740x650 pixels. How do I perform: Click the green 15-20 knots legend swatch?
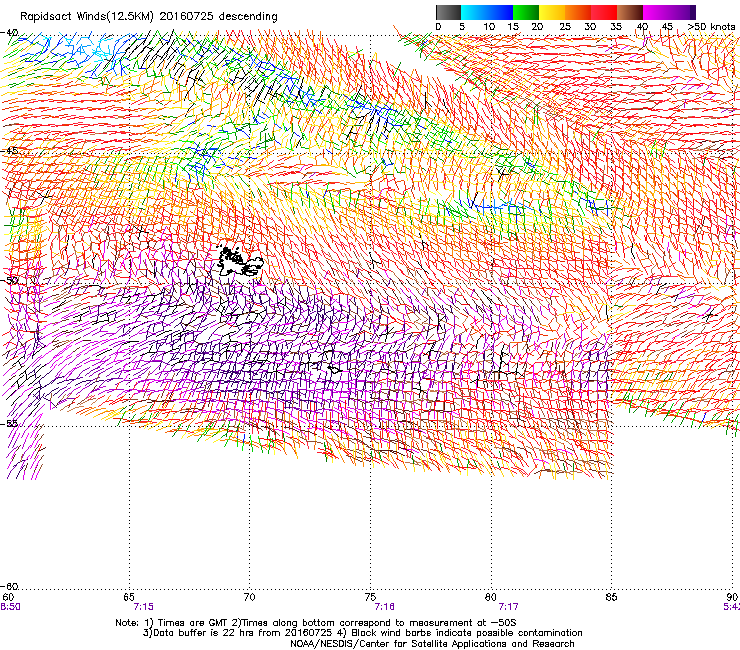coord(526,12)
